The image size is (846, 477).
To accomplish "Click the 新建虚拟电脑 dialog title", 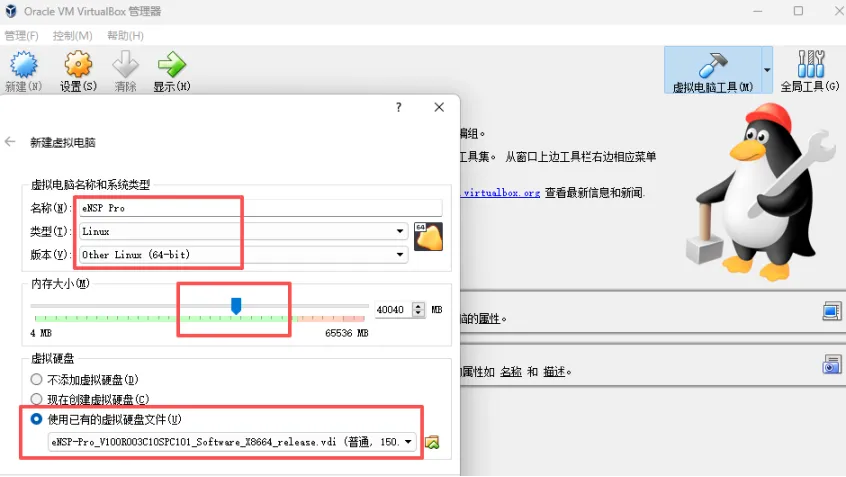I will (x=63, y=142).
